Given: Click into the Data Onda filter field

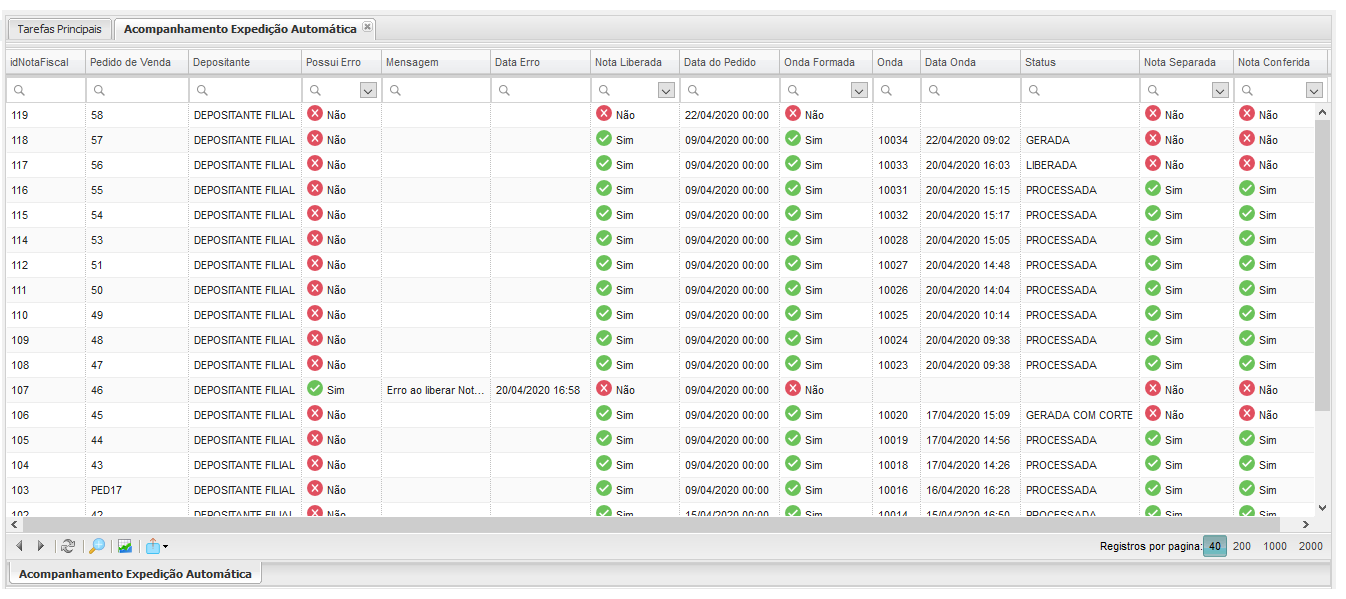Looking at the screenshot, I should pos(970,90).
